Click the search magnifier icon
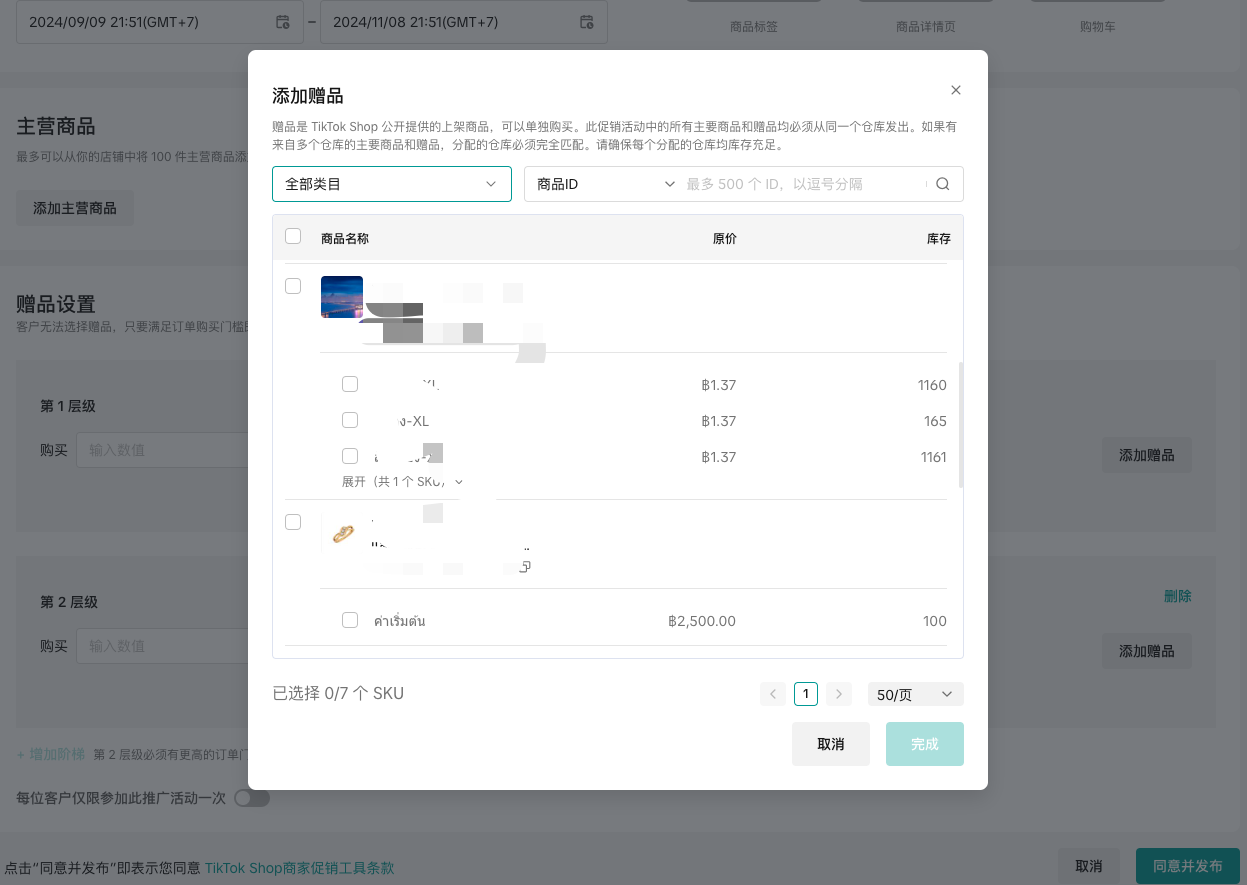The width and height of the screenshot is (1247, 885). [x=942, y=184]
